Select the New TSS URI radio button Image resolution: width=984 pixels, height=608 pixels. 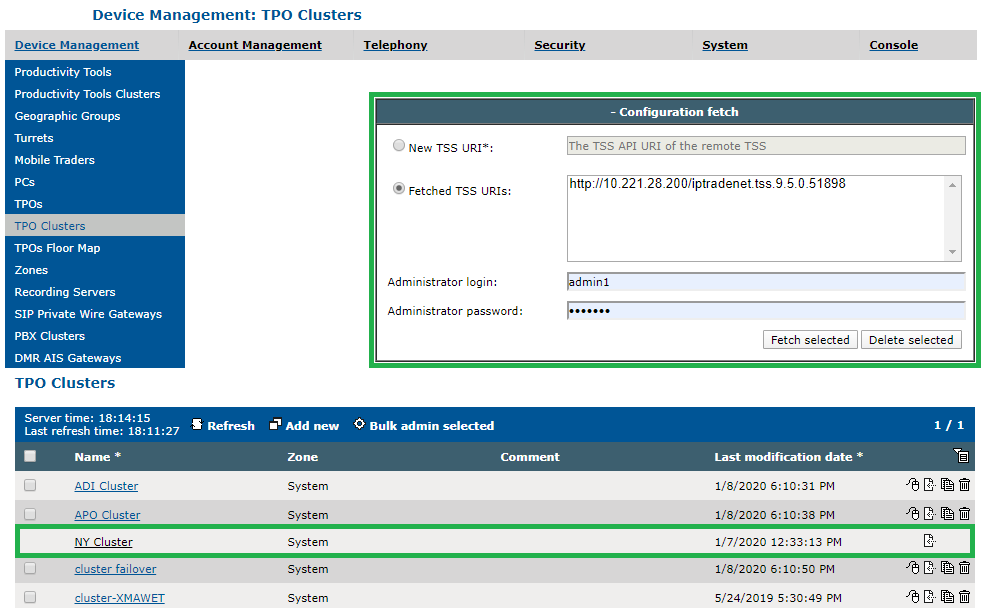click(x=398, y=146)
